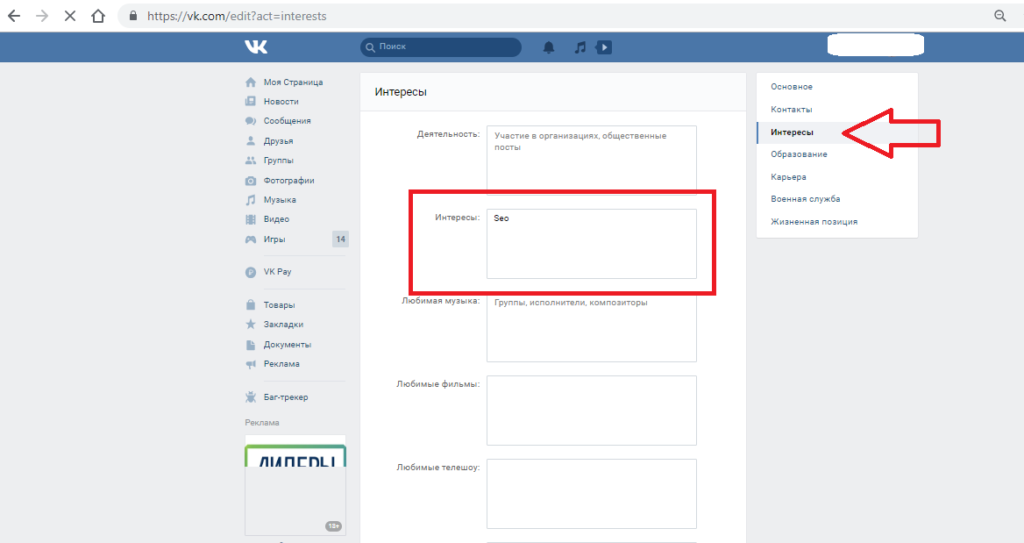
Task: Open Моя Страница in left sidebar
Action: click(292, 82)
